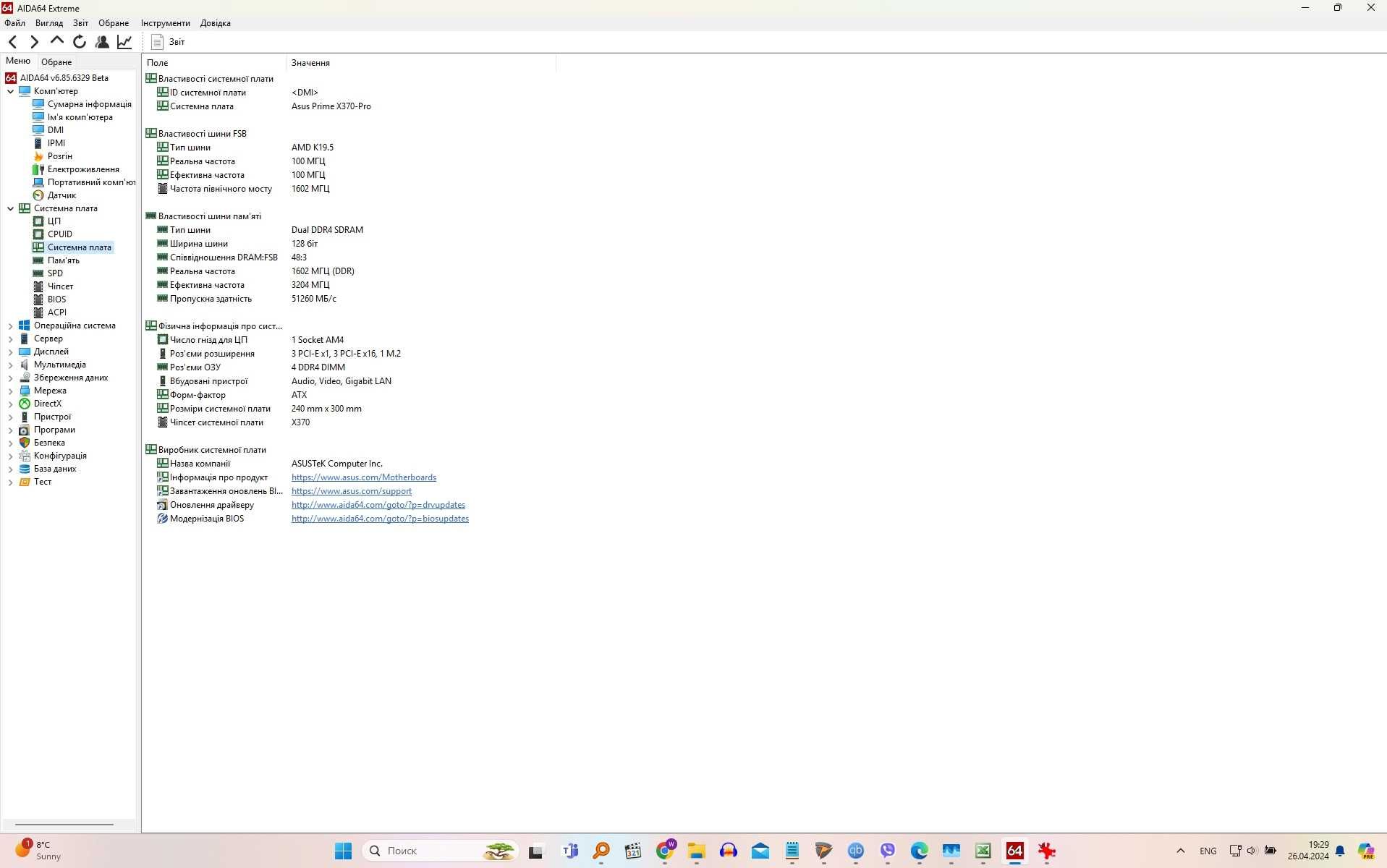Click the Значення column header

[421, 63]
